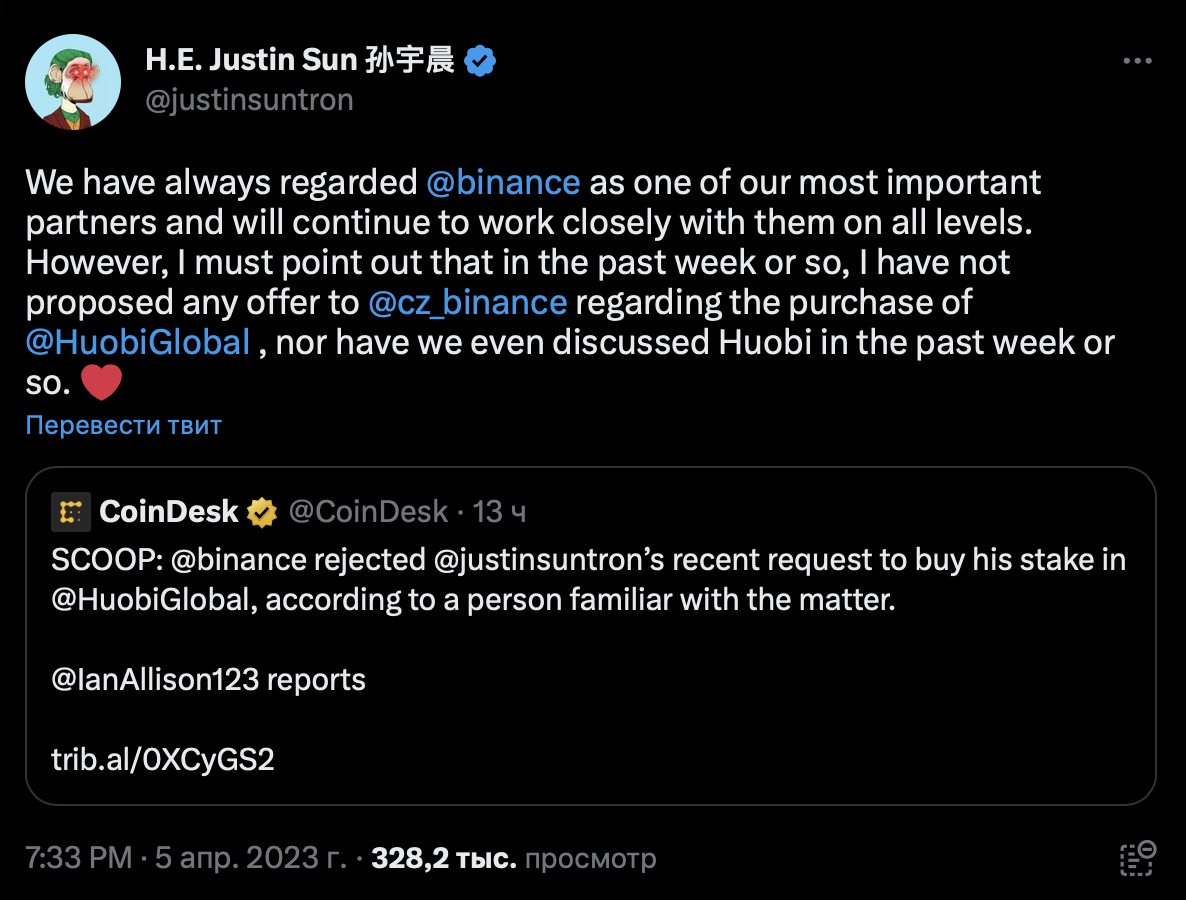Viewport: 1186px width, 900px height.
Task: Click the 'Перевести твит' translate link
Action: click(123, 425)
